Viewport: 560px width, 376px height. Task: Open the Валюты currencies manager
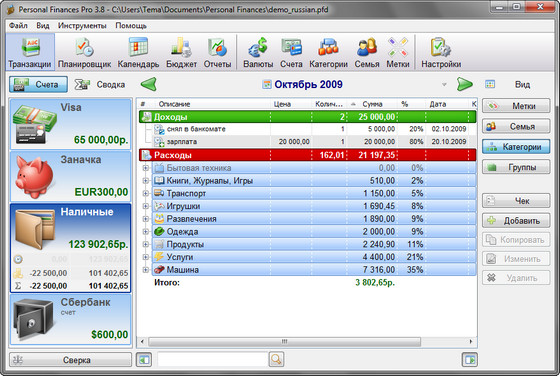[x=258, y=52]
